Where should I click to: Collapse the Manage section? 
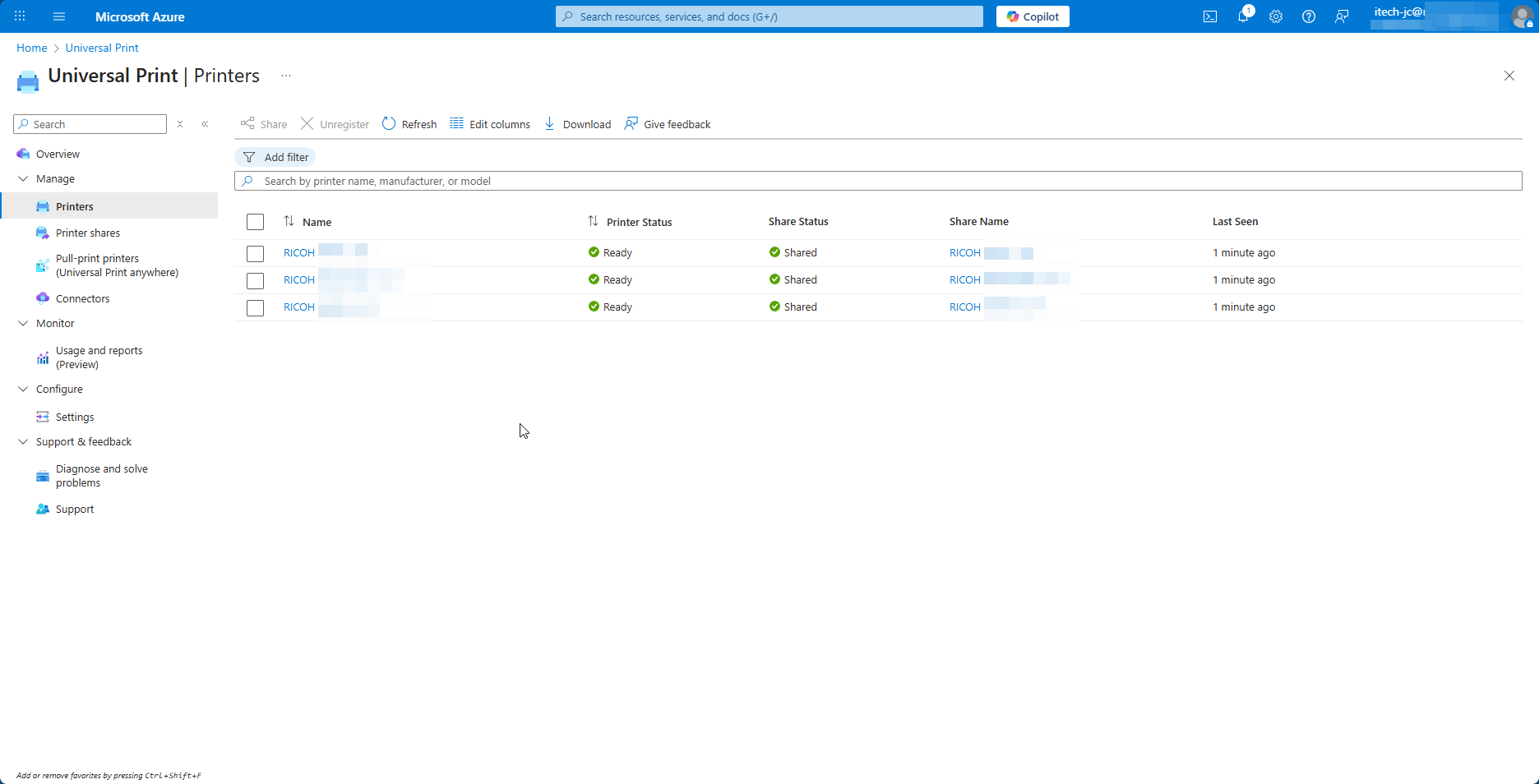tap(23, 178)
